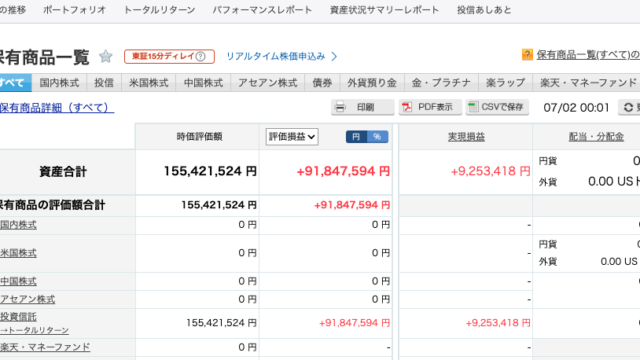This screenshot has width=640, height=360.
Task: Open the 投資信託 row link
Action: point(18,317)
